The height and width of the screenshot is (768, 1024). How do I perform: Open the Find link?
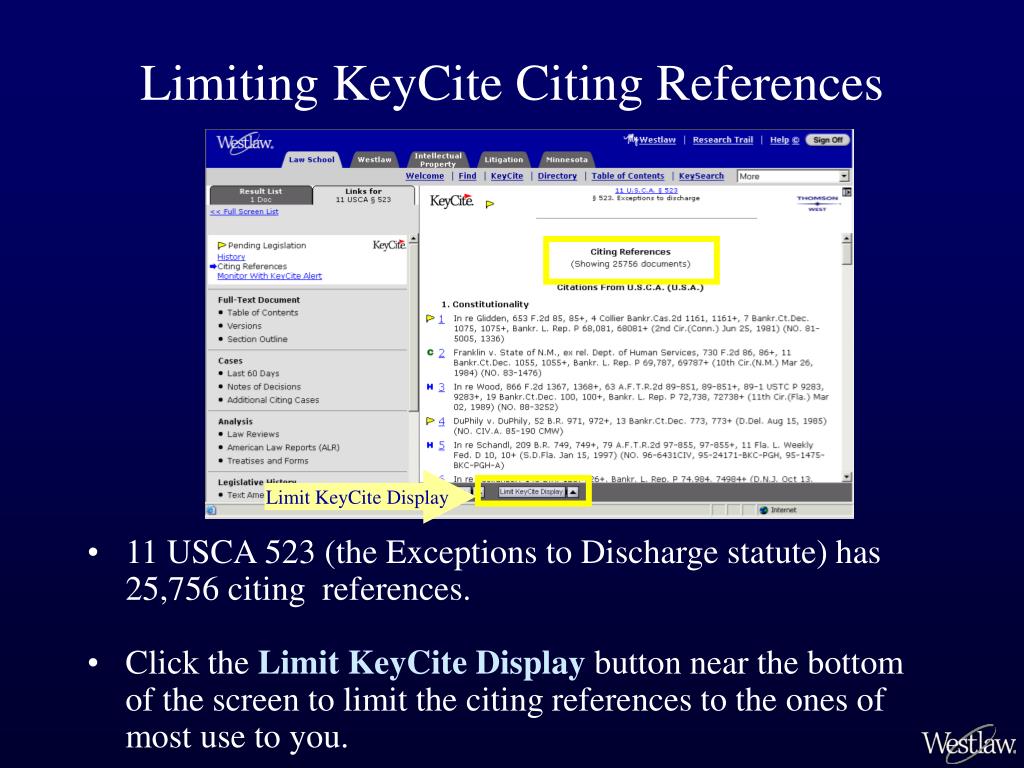(467, 176)
